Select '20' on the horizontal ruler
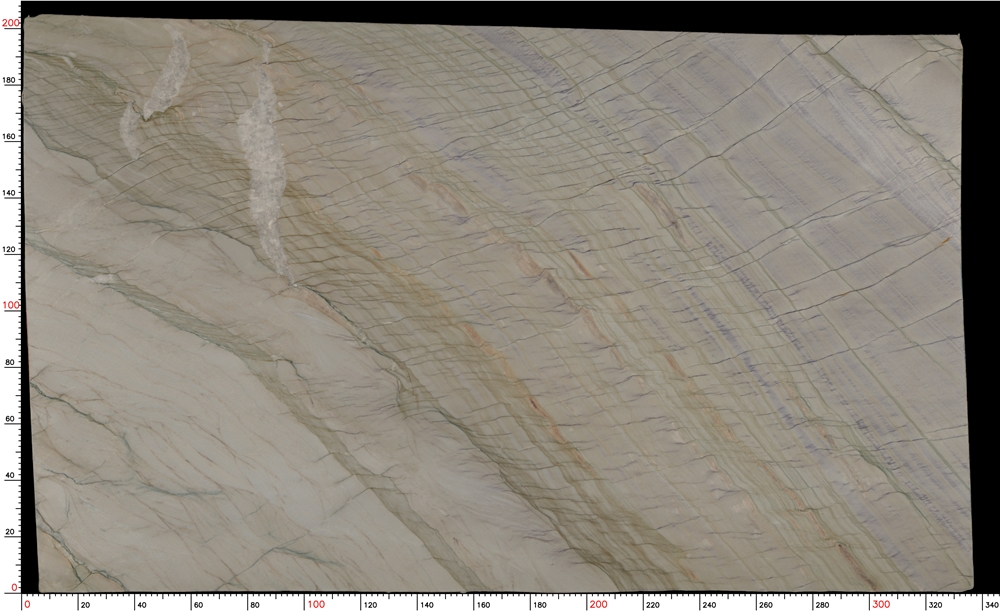Image resolution: width=1000 pixels, height=614 pixels. coord(85,605)
